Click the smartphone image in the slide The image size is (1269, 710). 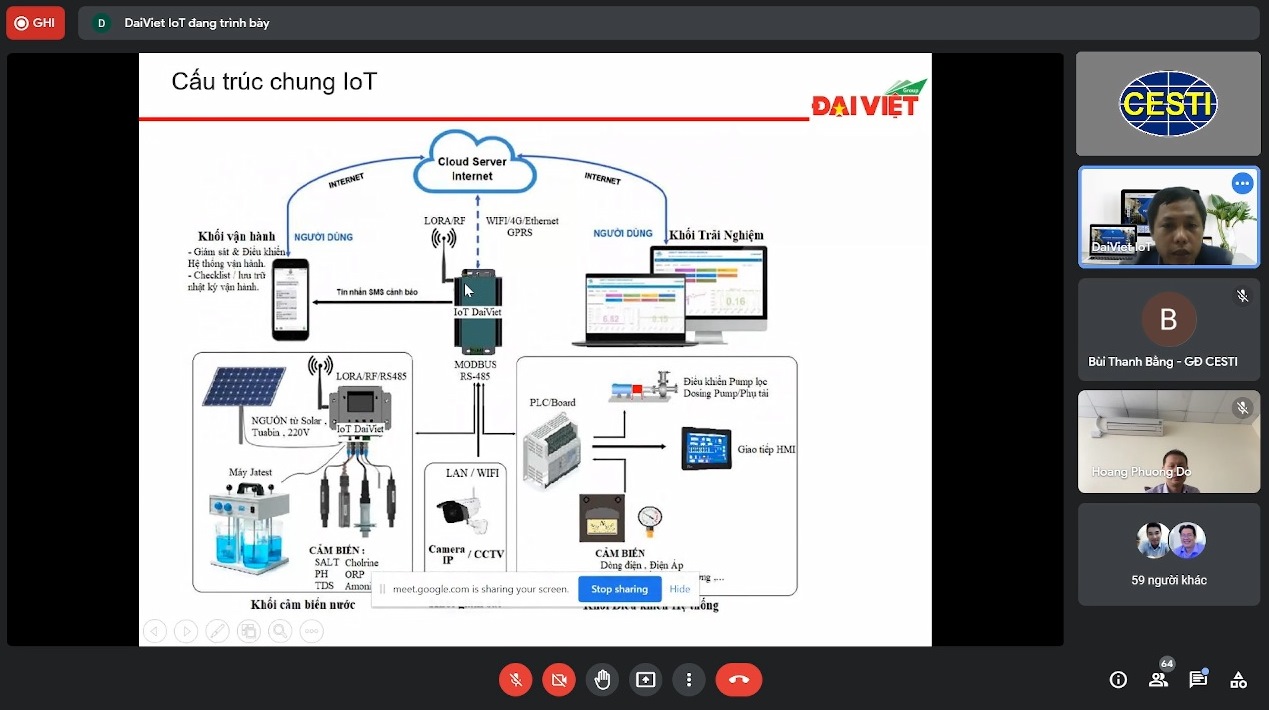coord(290,299)
